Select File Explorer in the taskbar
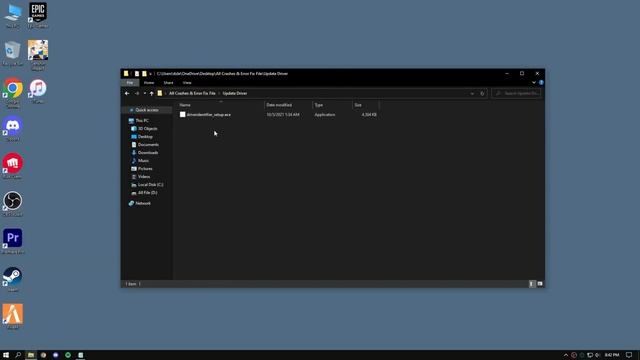This screenshot has height=360, width=640. [31, 355]
